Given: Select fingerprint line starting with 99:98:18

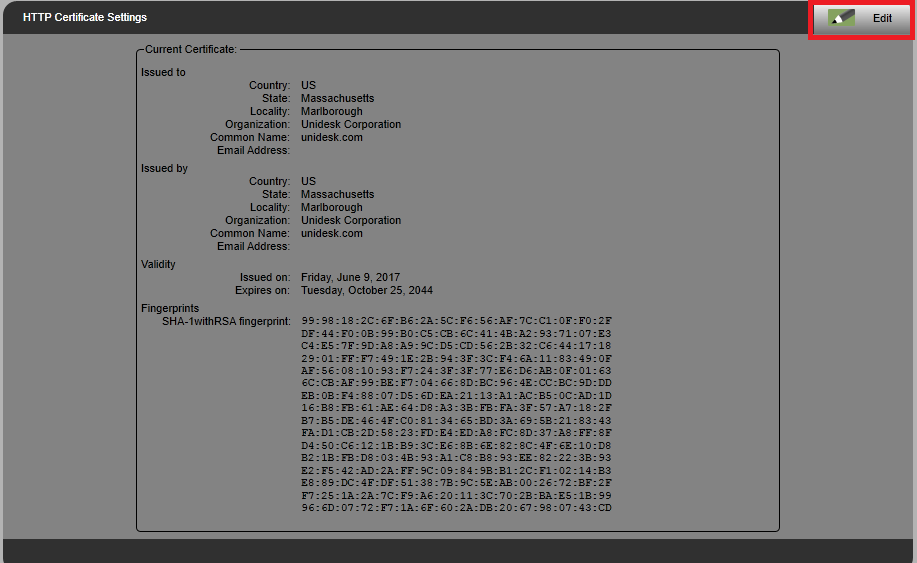Looking at the screenshot, I should (x=456, y=321).
